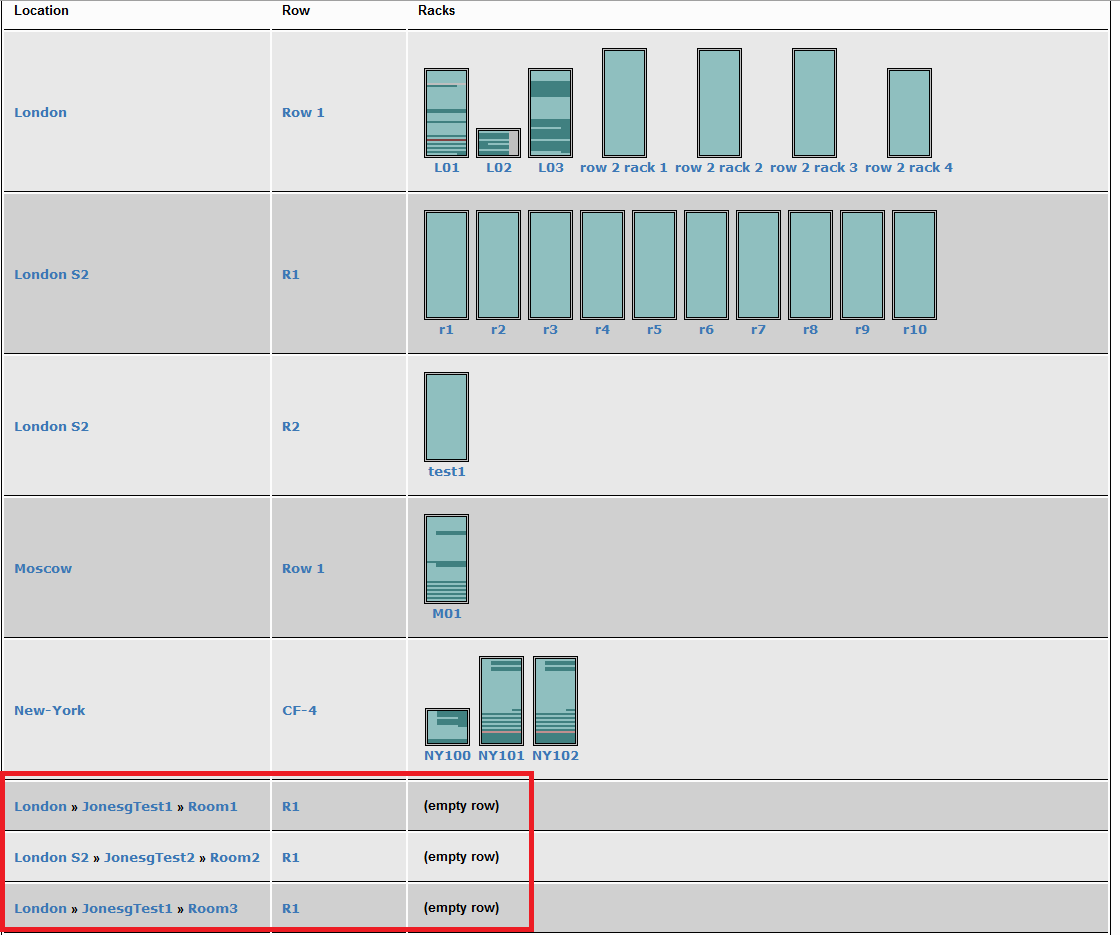1120x935 pixels.
Task: Open the NY101 rack diagram
Action: (x=501, y=701)
